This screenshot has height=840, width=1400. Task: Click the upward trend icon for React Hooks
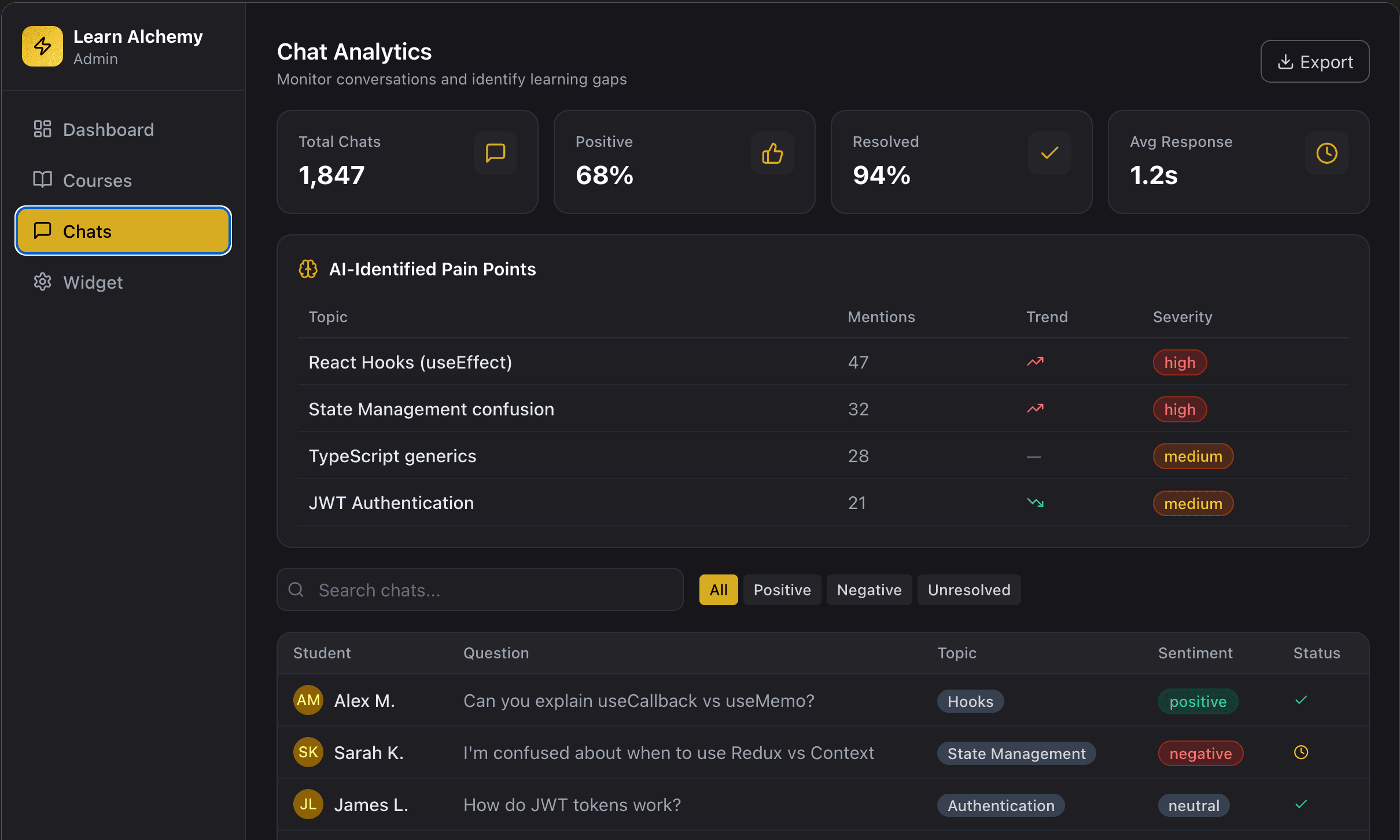point(1035,362)
